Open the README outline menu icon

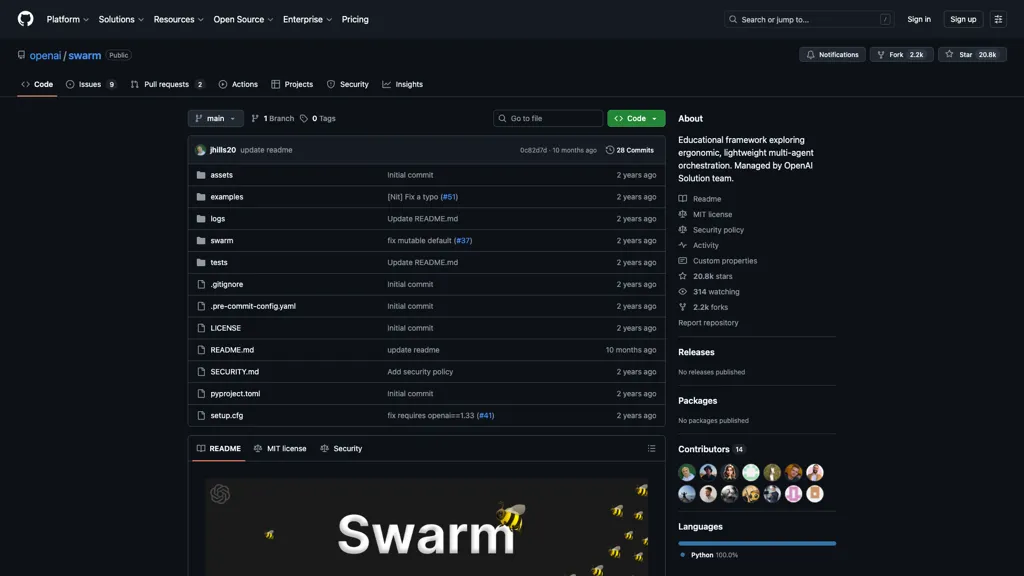651,448
